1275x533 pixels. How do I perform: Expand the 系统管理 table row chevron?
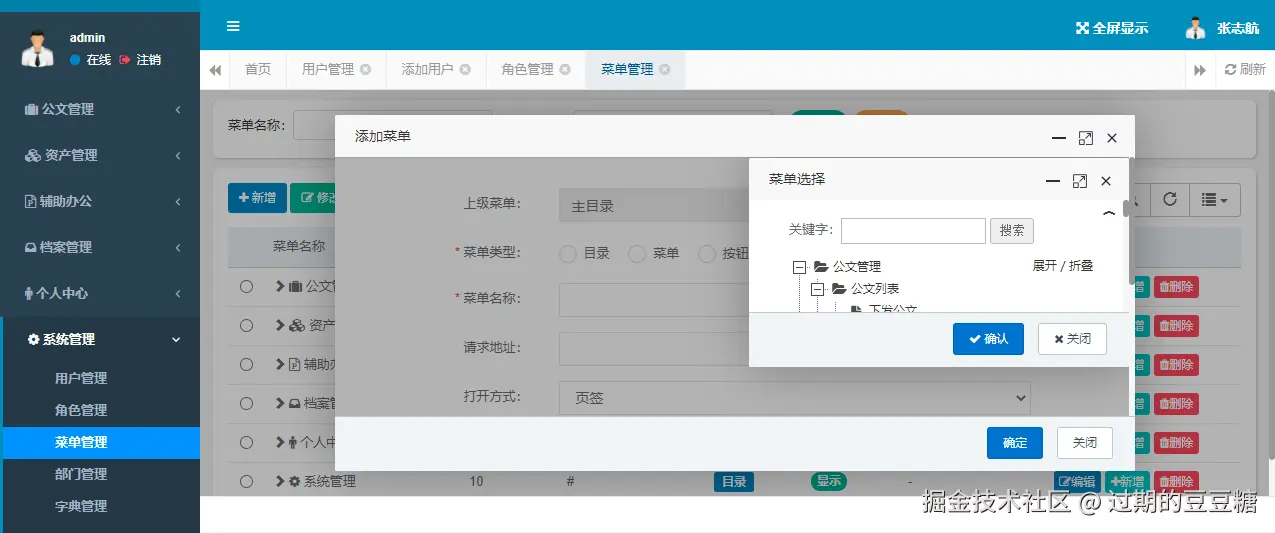(280, 481)
